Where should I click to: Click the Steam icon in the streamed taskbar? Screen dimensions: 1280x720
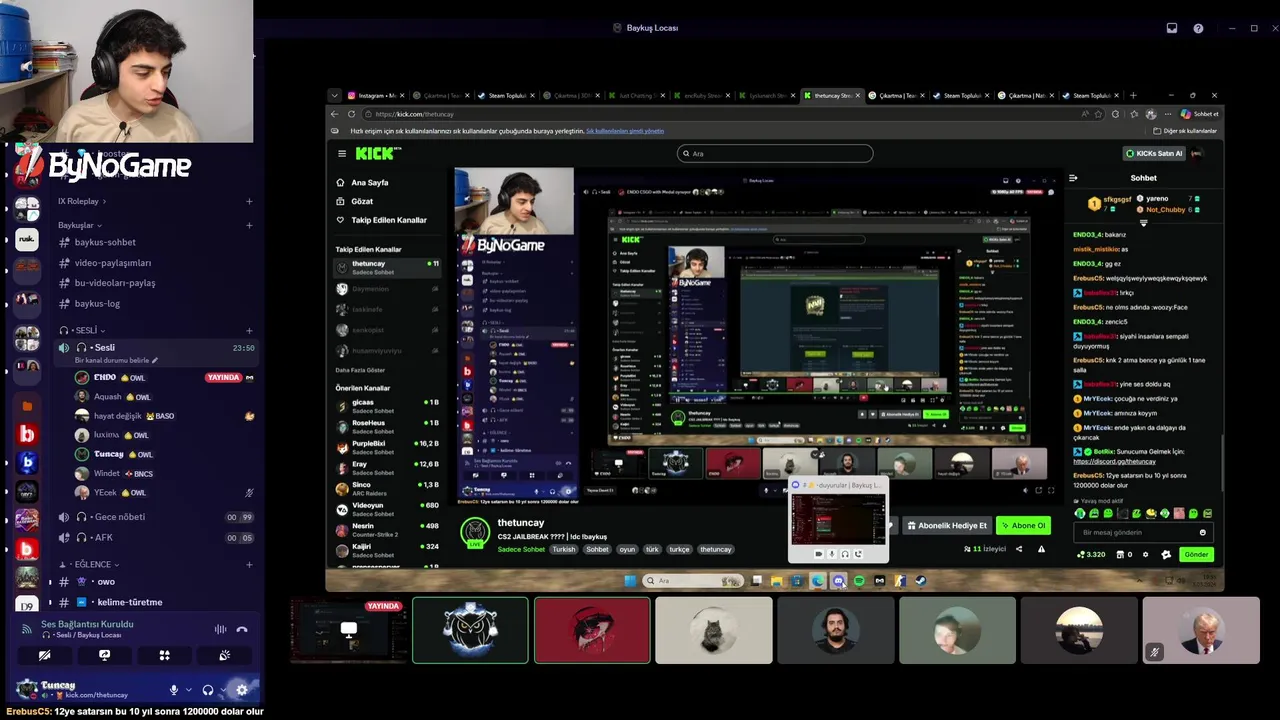[x=920, y=580]
